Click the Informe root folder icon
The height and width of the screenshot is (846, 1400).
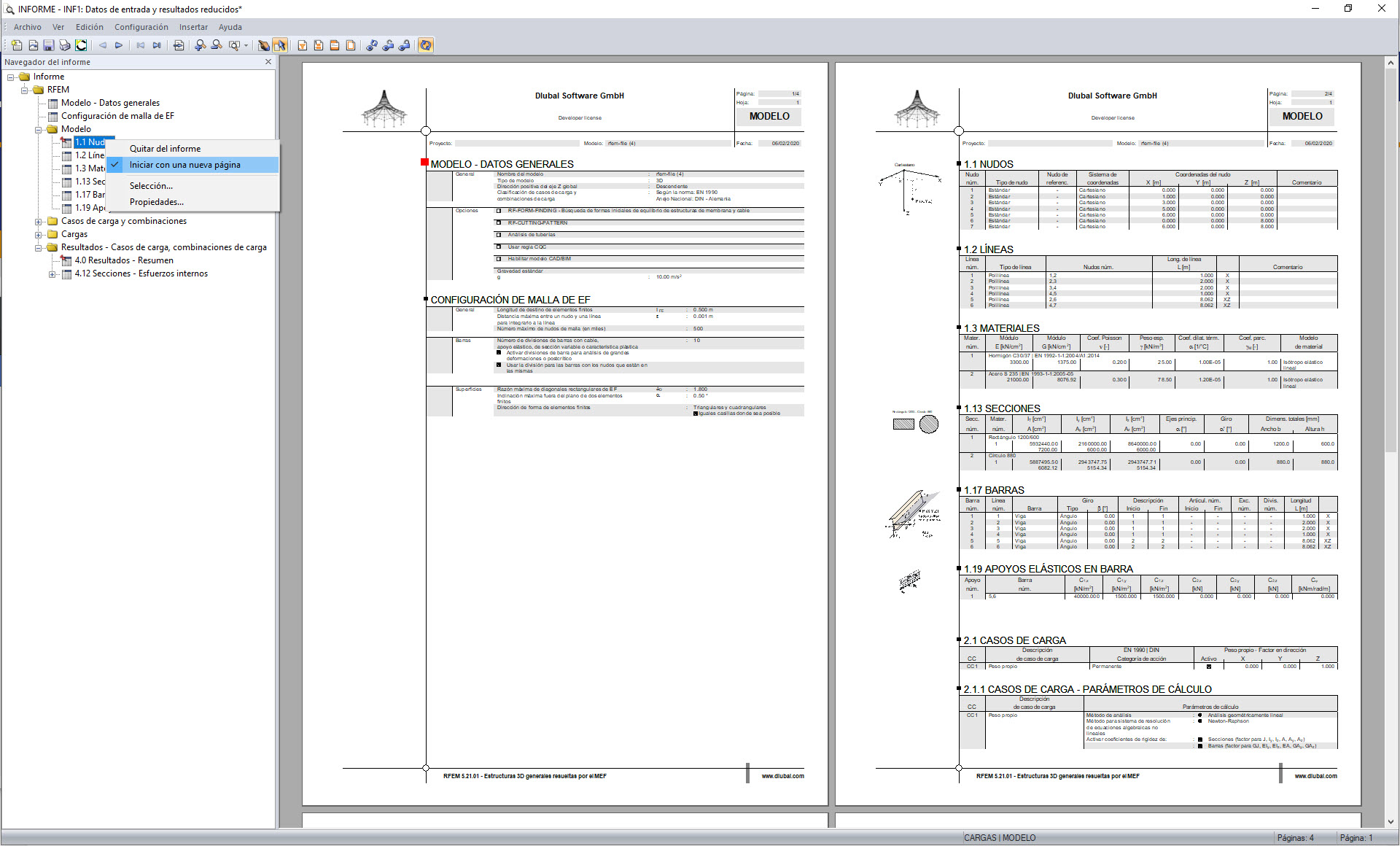point(25,77)
